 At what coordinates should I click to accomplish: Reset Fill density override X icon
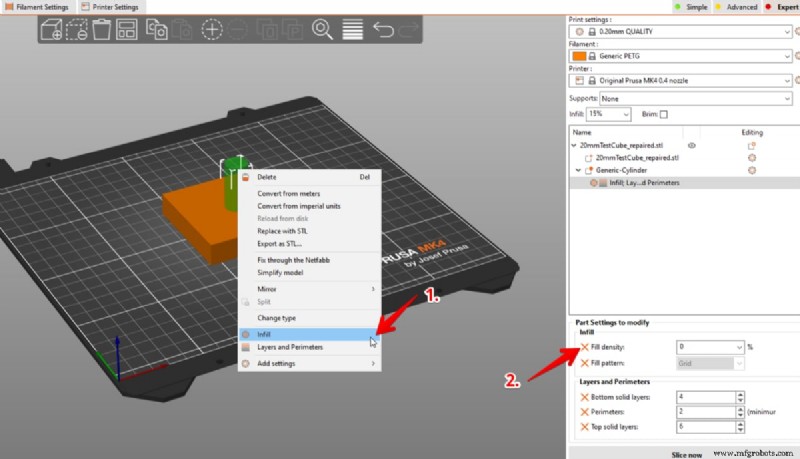585,347
